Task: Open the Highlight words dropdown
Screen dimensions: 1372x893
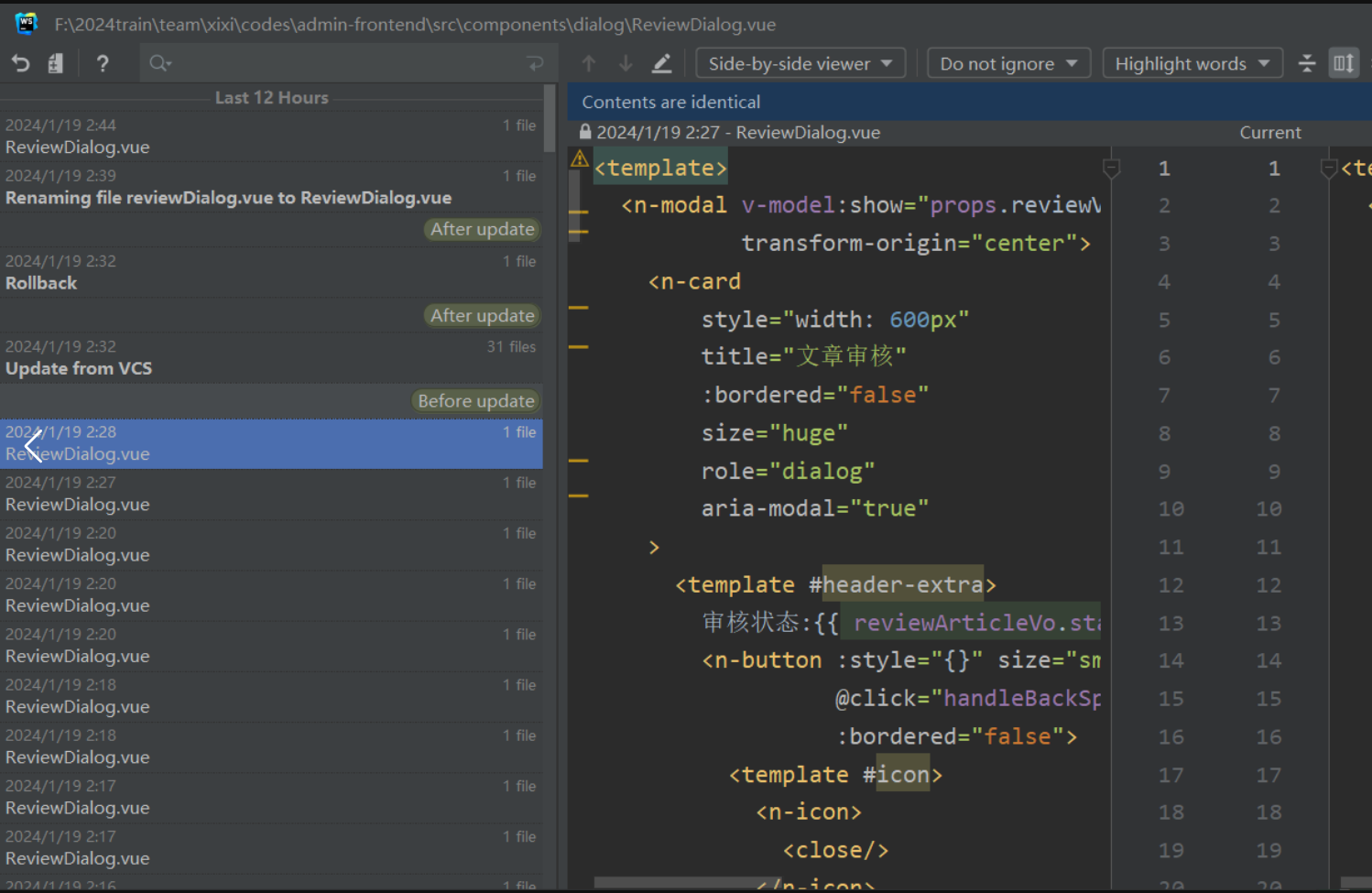Action: (1192, 63)
